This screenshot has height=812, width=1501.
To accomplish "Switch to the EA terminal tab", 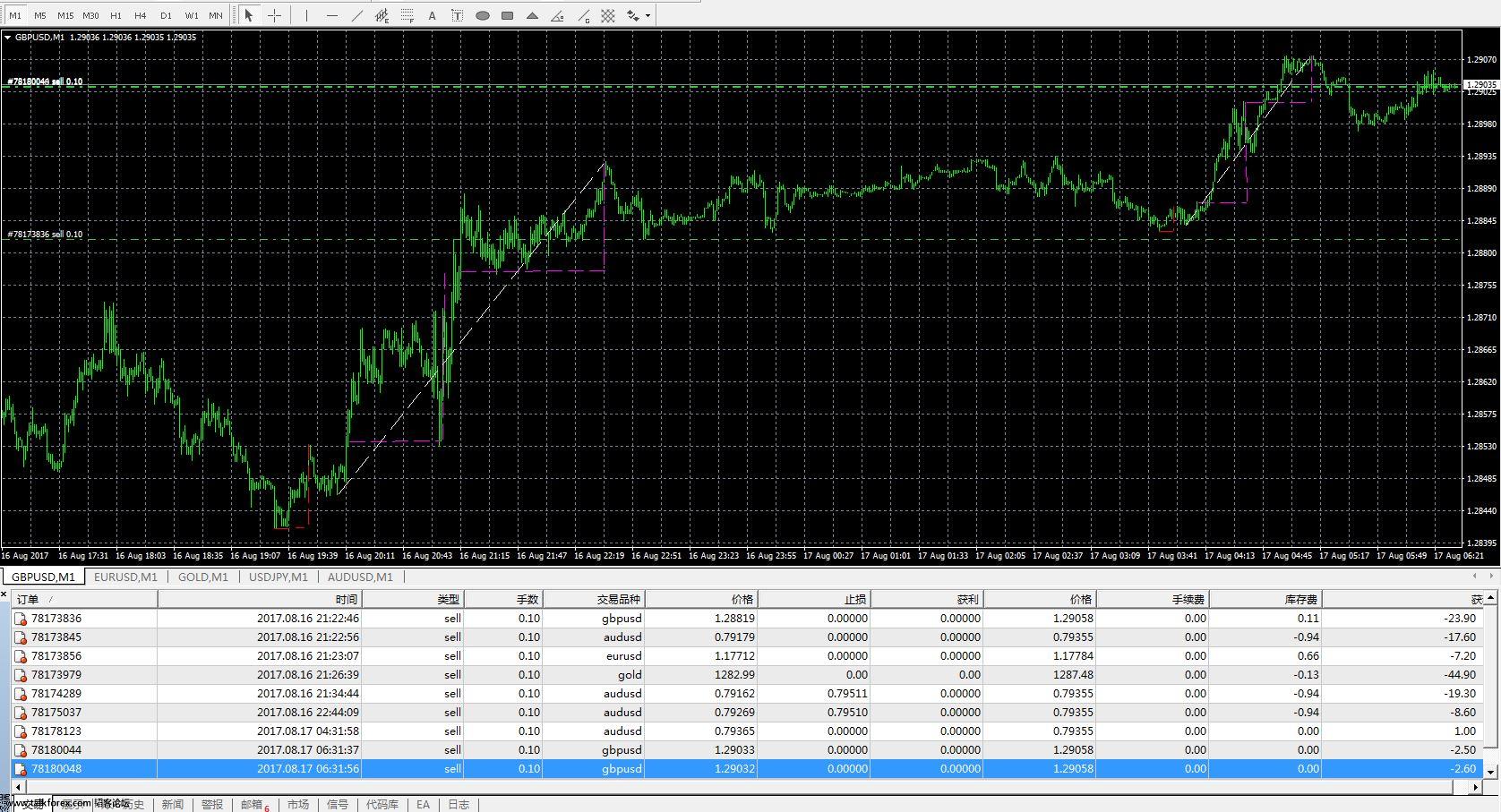I will coord(423,804).
